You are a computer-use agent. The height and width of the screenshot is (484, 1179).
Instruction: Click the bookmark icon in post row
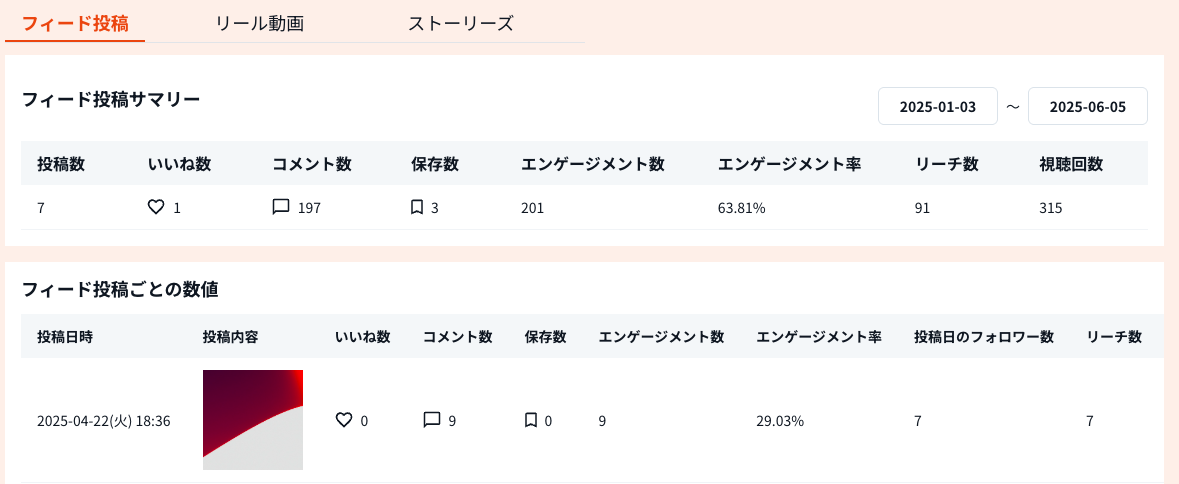(x=531, y=420)
